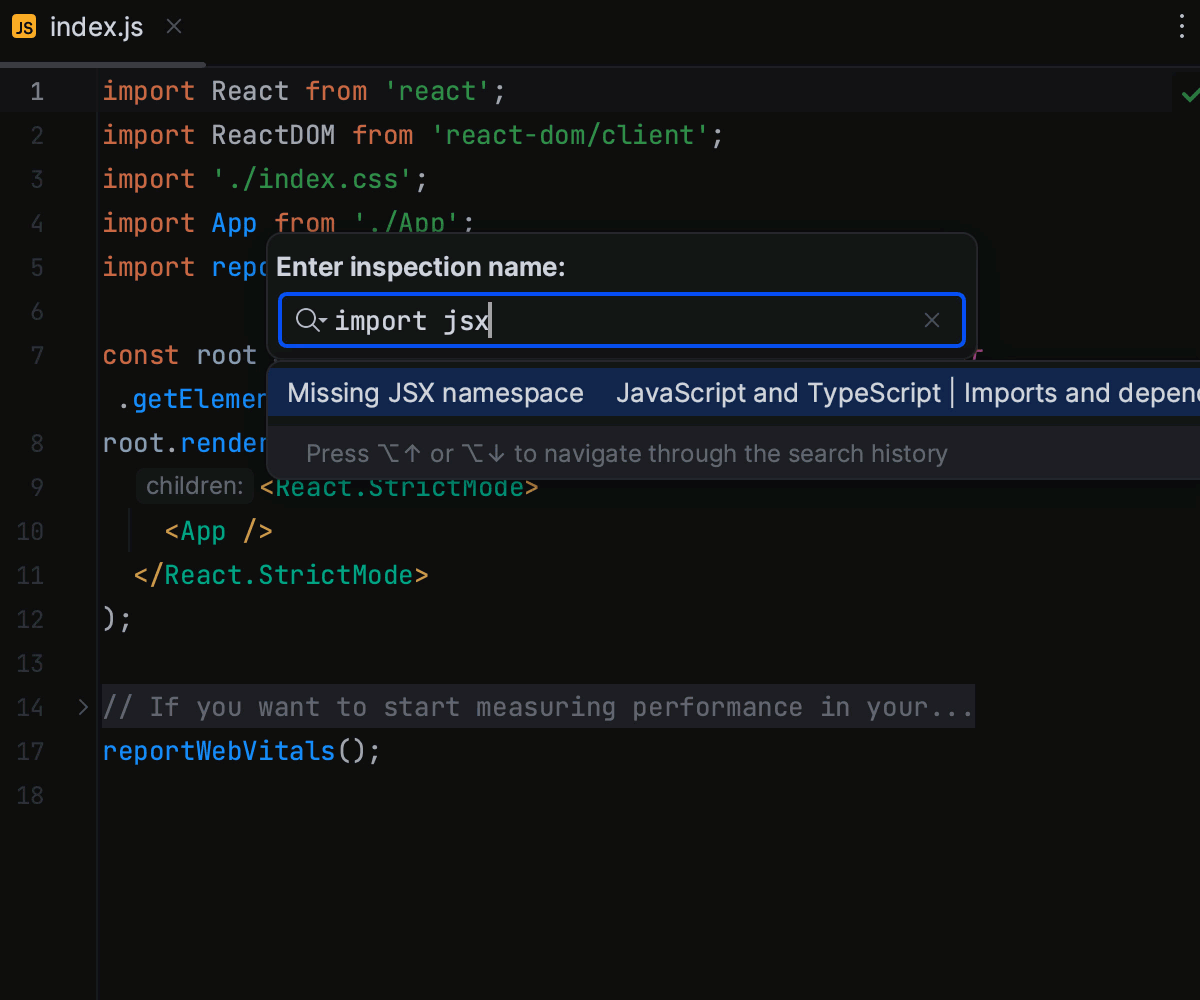
Task: Focus the Enter inspection name search field
Action: (620, 320)
